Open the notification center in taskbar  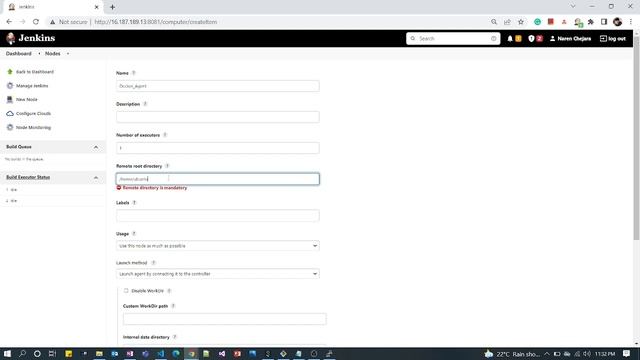627,353
